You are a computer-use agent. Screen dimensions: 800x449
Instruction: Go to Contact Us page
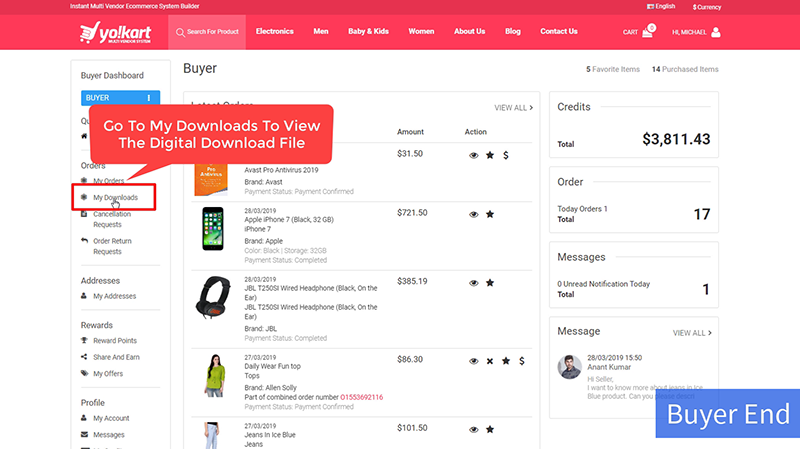[559, 31]
